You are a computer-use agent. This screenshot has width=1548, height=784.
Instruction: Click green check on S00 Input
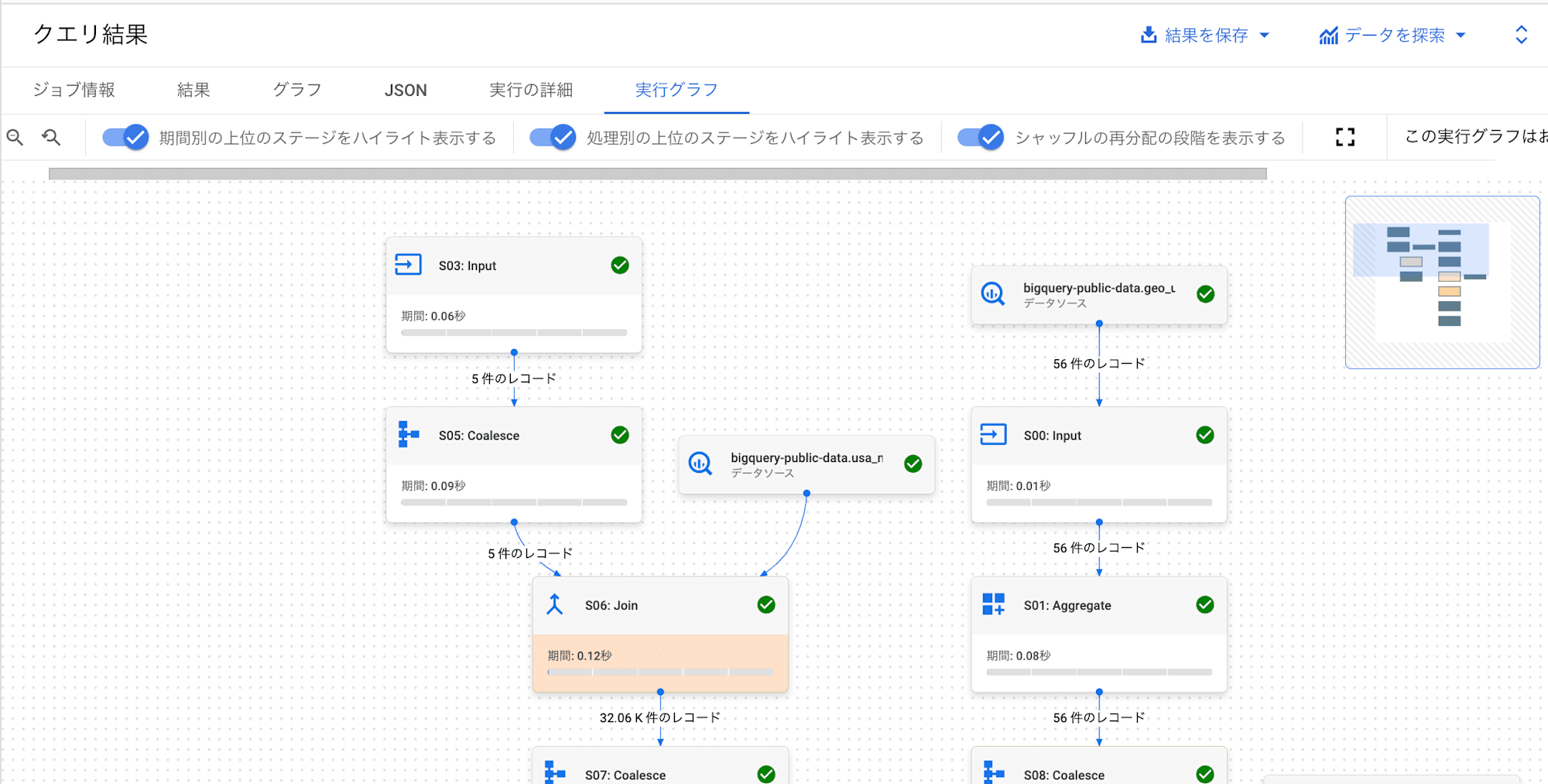[1205, 435]
